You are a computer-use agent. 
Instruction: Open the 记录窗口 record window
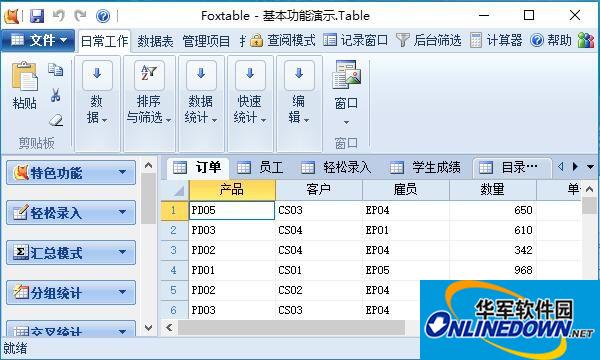[x=355, y=40]
